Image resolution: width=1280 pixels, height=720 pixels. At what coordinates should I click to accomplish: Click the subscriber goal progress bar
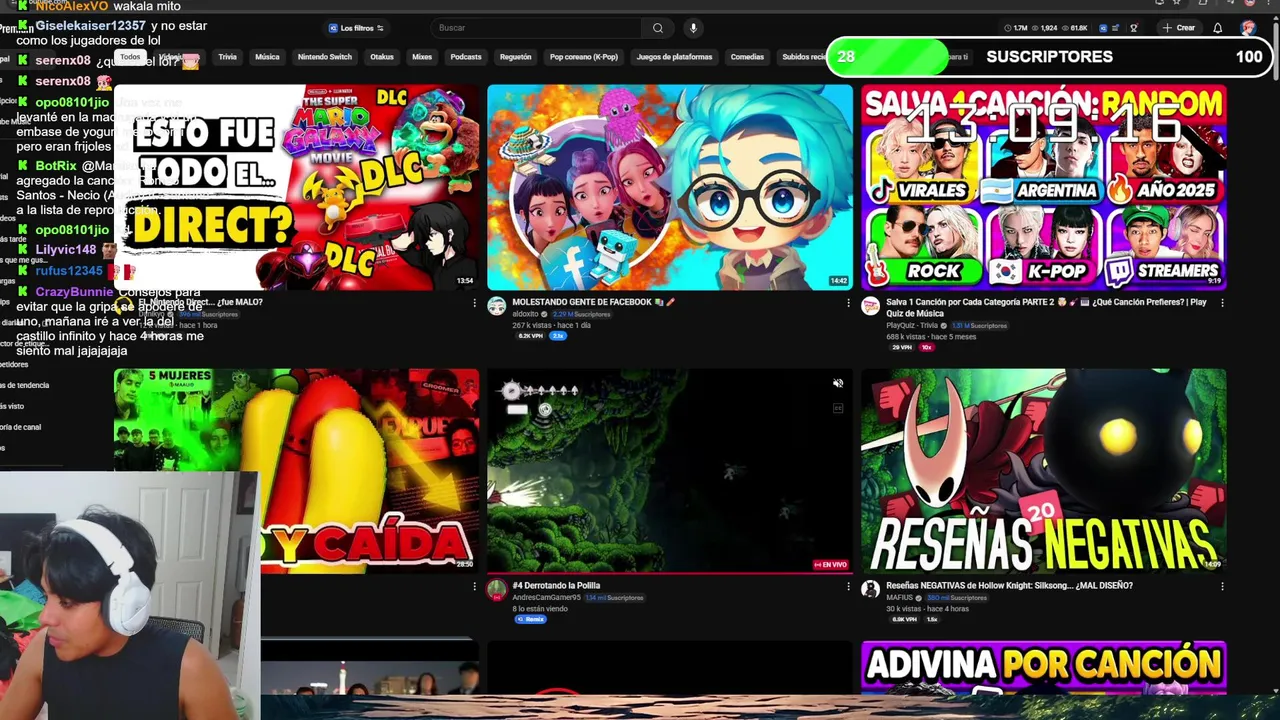click(1049, 57)
